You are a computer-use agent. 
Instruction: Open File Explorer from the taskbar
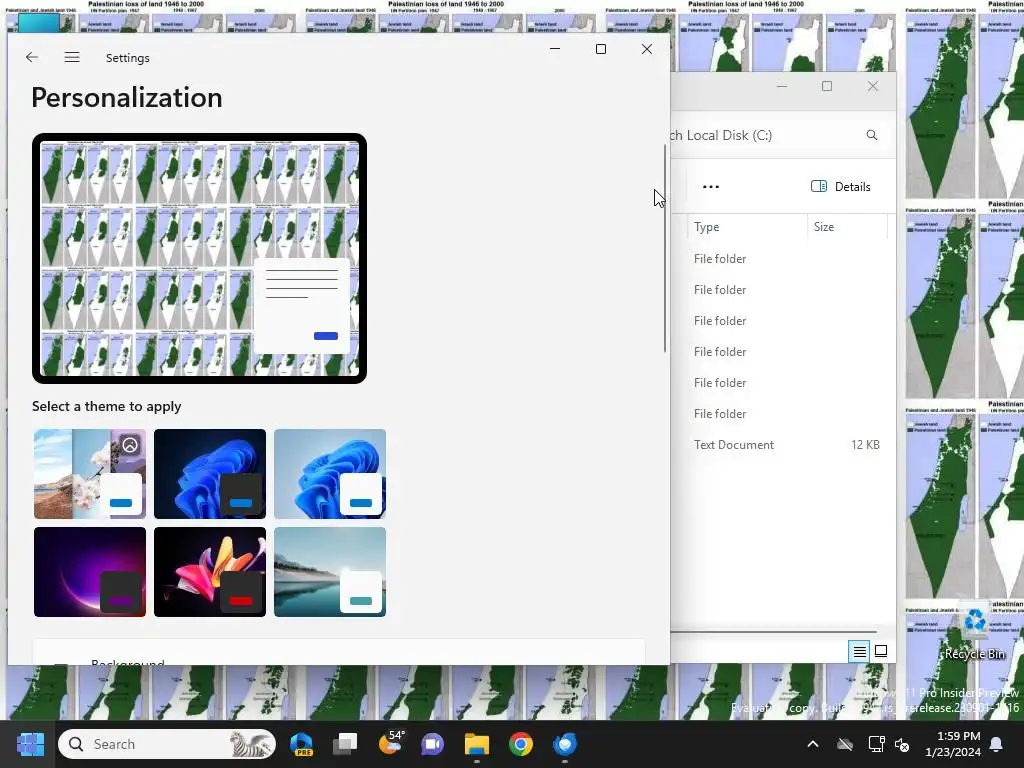[x=477, y=744]
